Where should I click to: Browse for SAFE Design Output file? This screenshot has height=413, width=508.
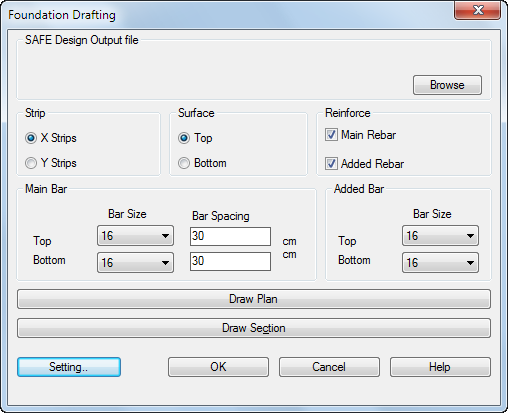(x=447, y=85)
